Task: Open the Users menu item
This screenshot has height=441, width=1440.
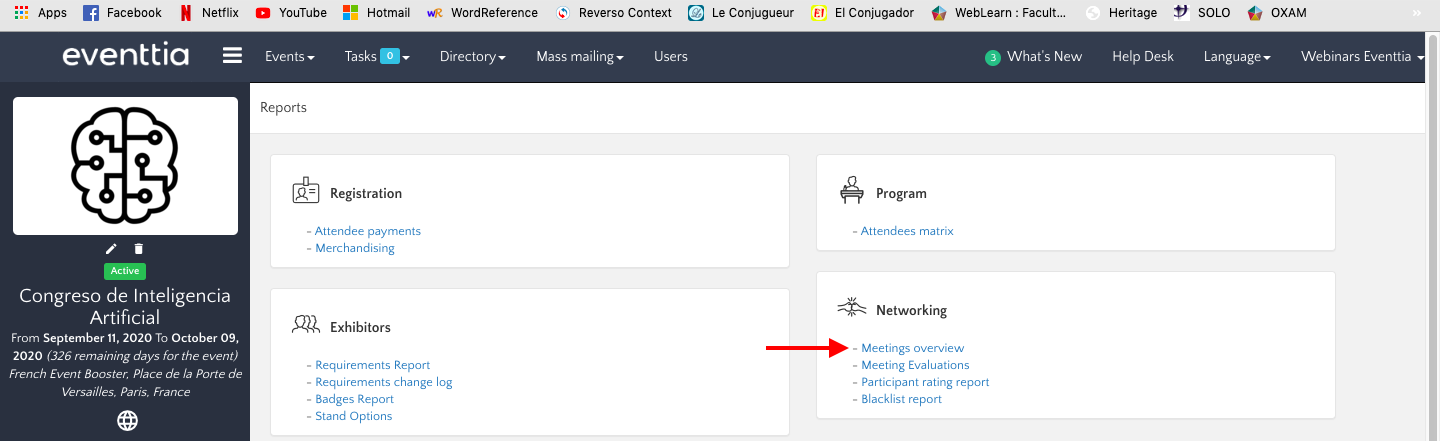Action: (670, 57)
